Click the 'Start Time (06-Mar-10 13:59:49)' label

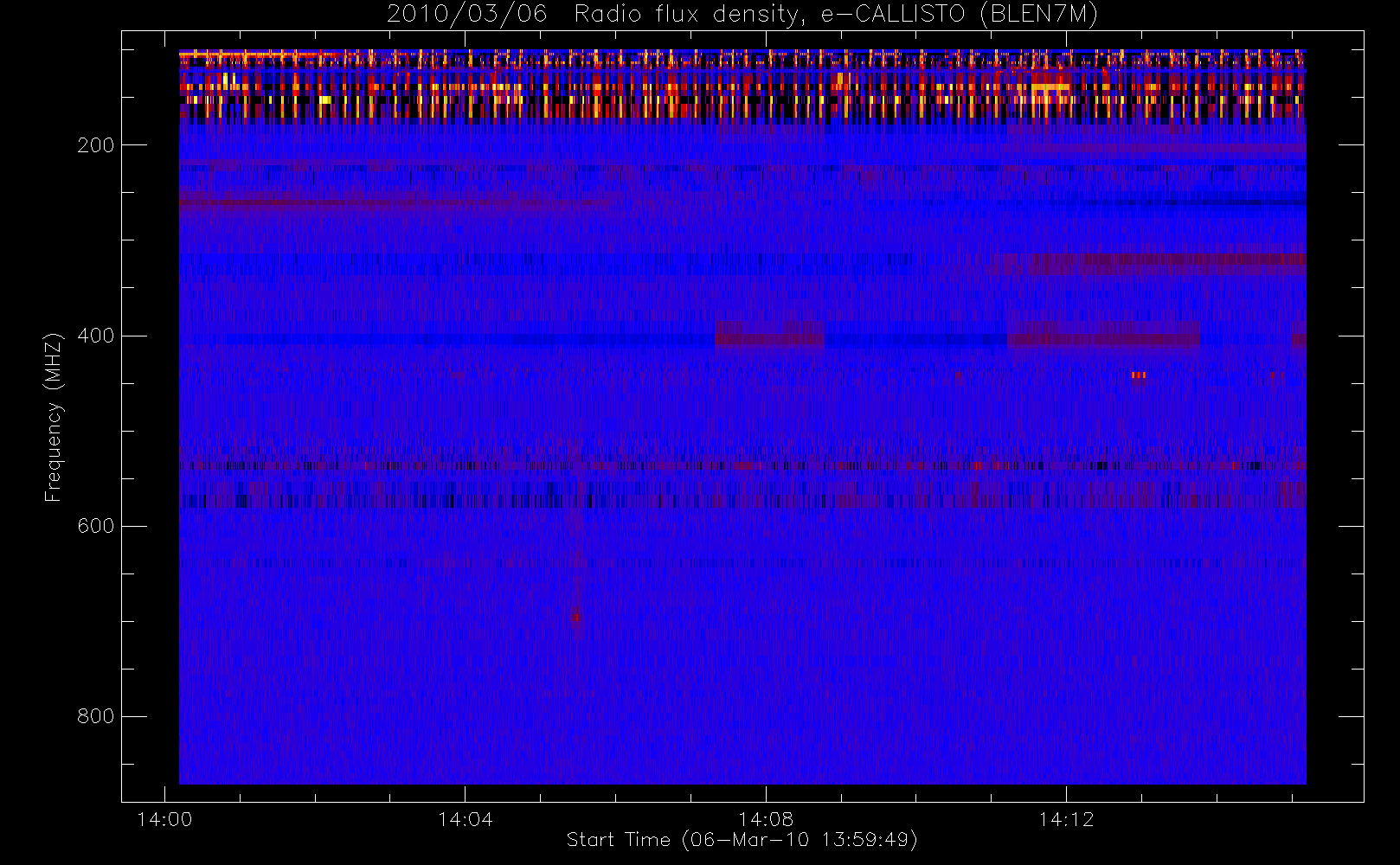point(742,840)
